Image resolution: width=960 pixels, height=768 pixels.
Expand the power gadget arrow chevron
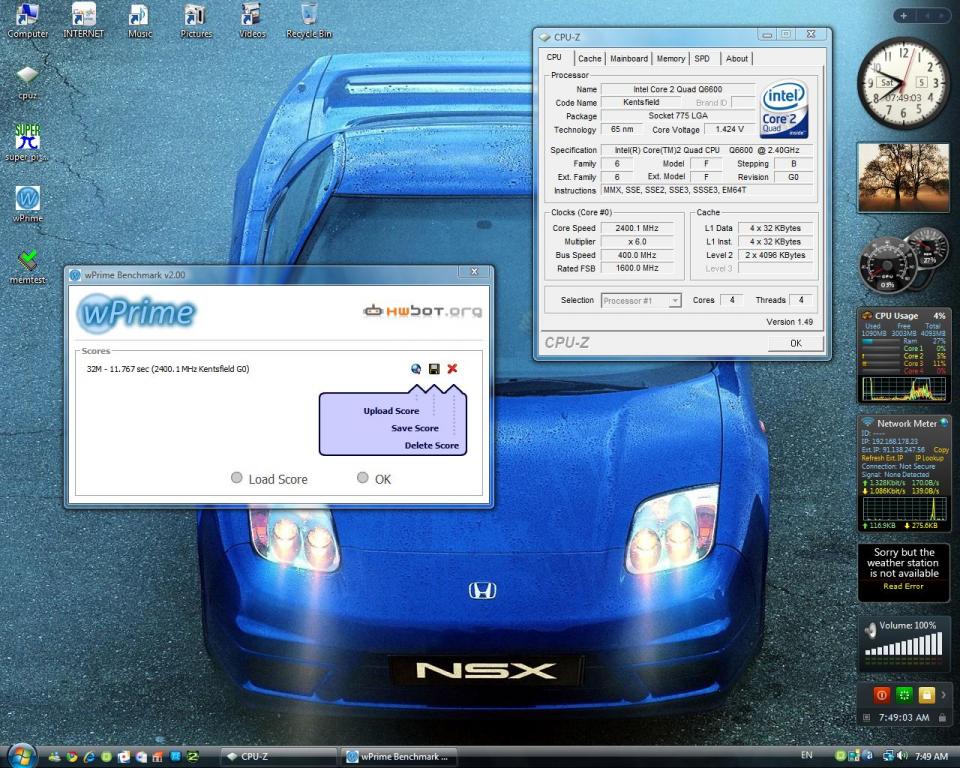943,695
